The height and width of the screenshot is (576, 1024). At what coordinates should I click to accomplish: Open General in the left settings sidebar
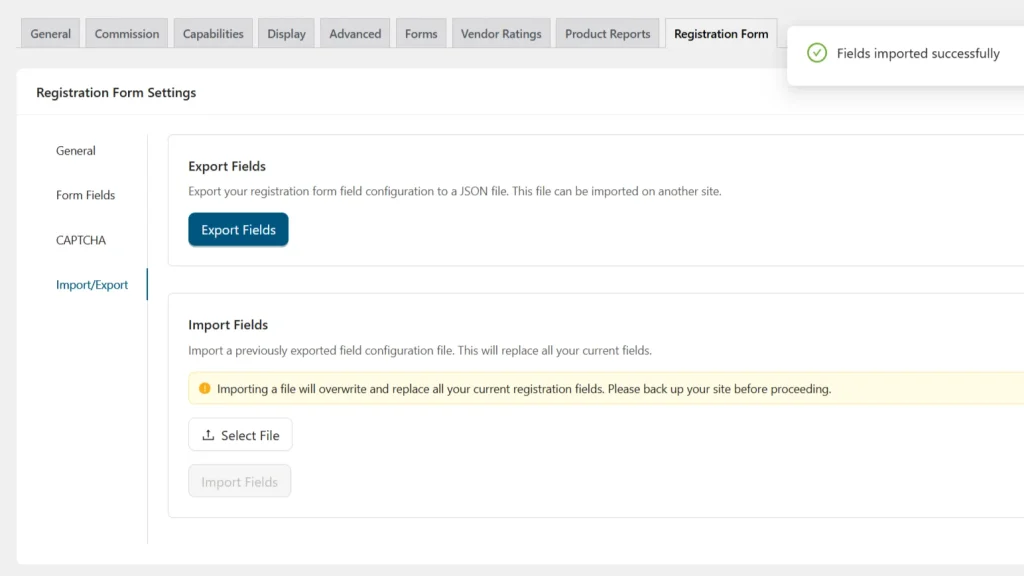(x=76, y=151)
